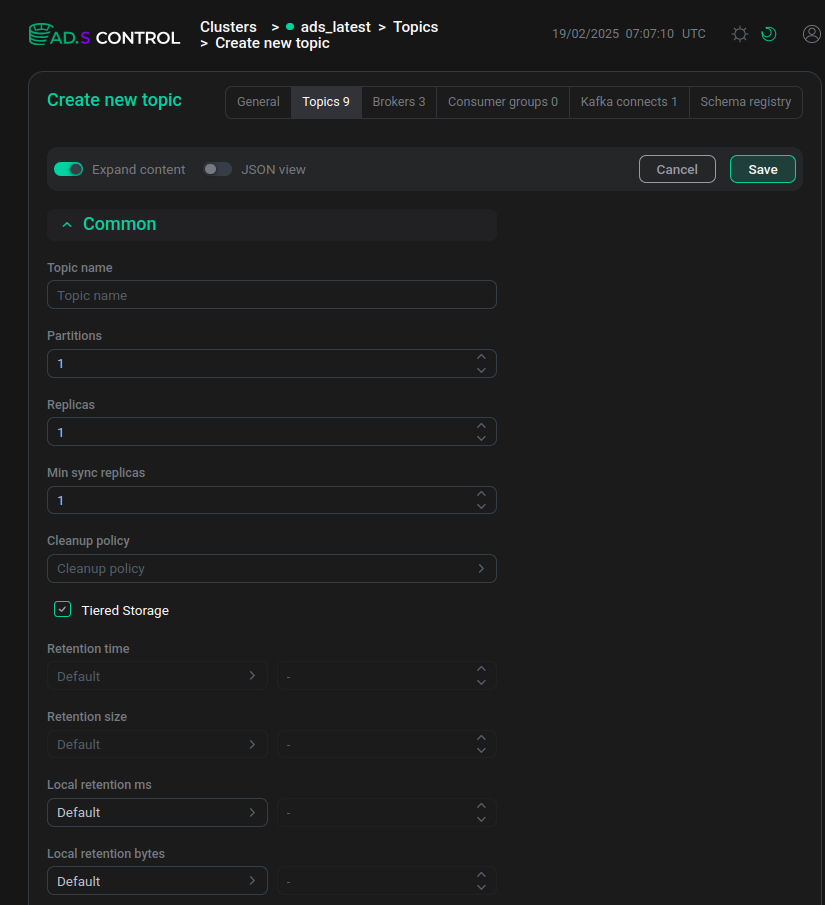Save the new topic
Image resolution: width=825 pixels, height=905 pixels.
(763, 169)
